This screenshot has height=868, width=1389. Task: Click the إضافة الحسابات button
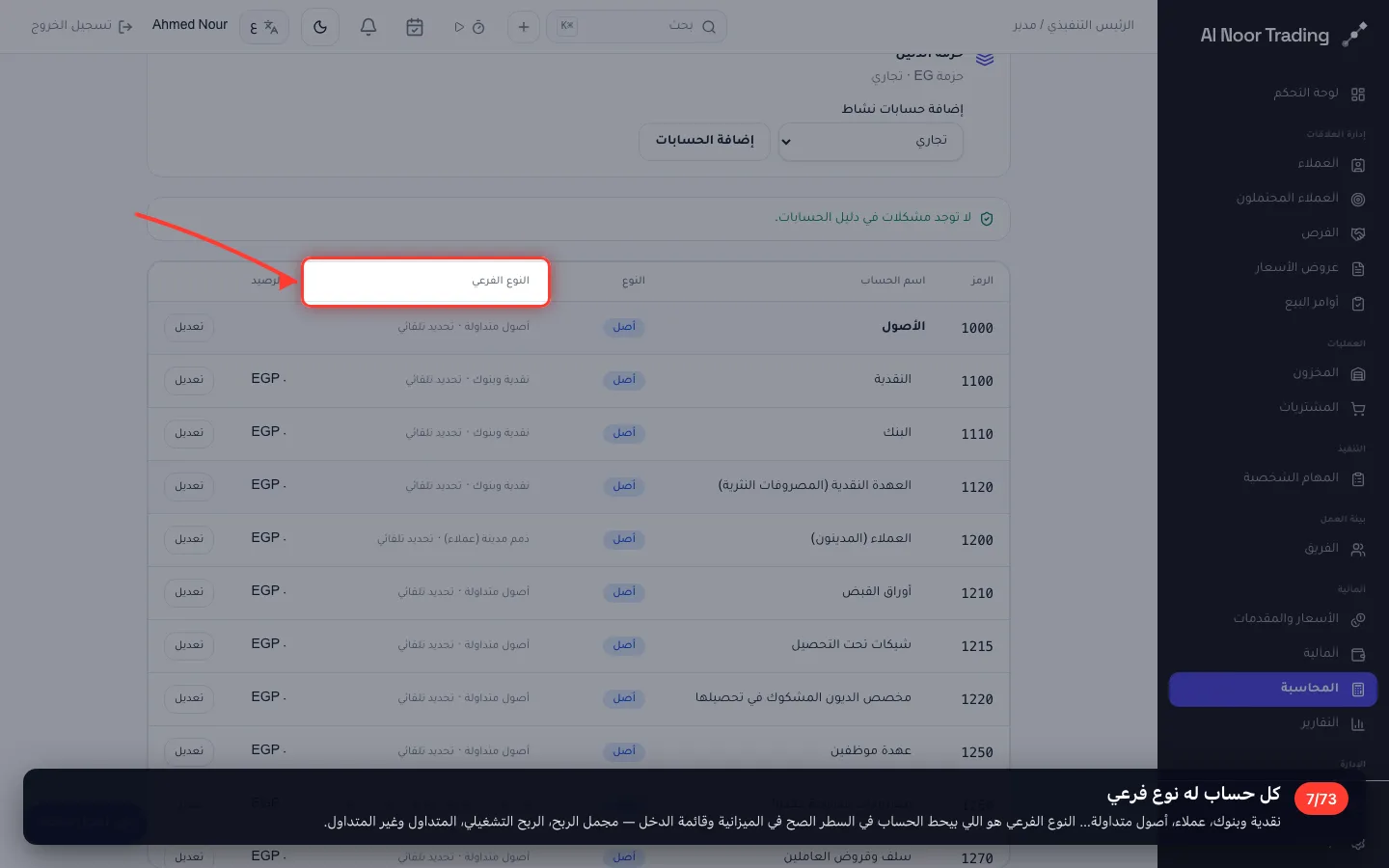705,141
